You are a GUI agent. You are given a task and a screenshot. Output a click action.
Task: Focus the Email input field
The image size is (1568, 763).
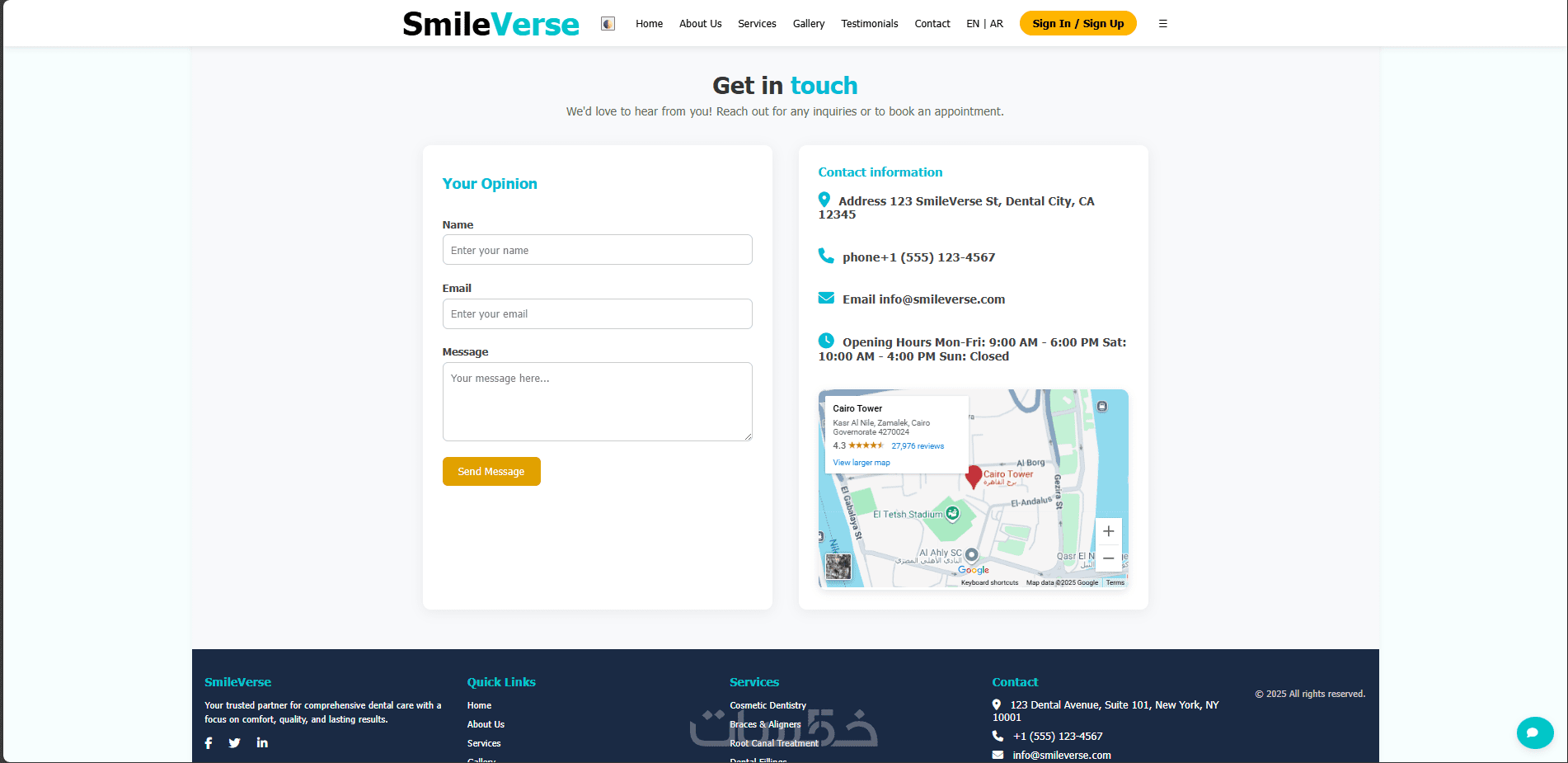point(598,313)
